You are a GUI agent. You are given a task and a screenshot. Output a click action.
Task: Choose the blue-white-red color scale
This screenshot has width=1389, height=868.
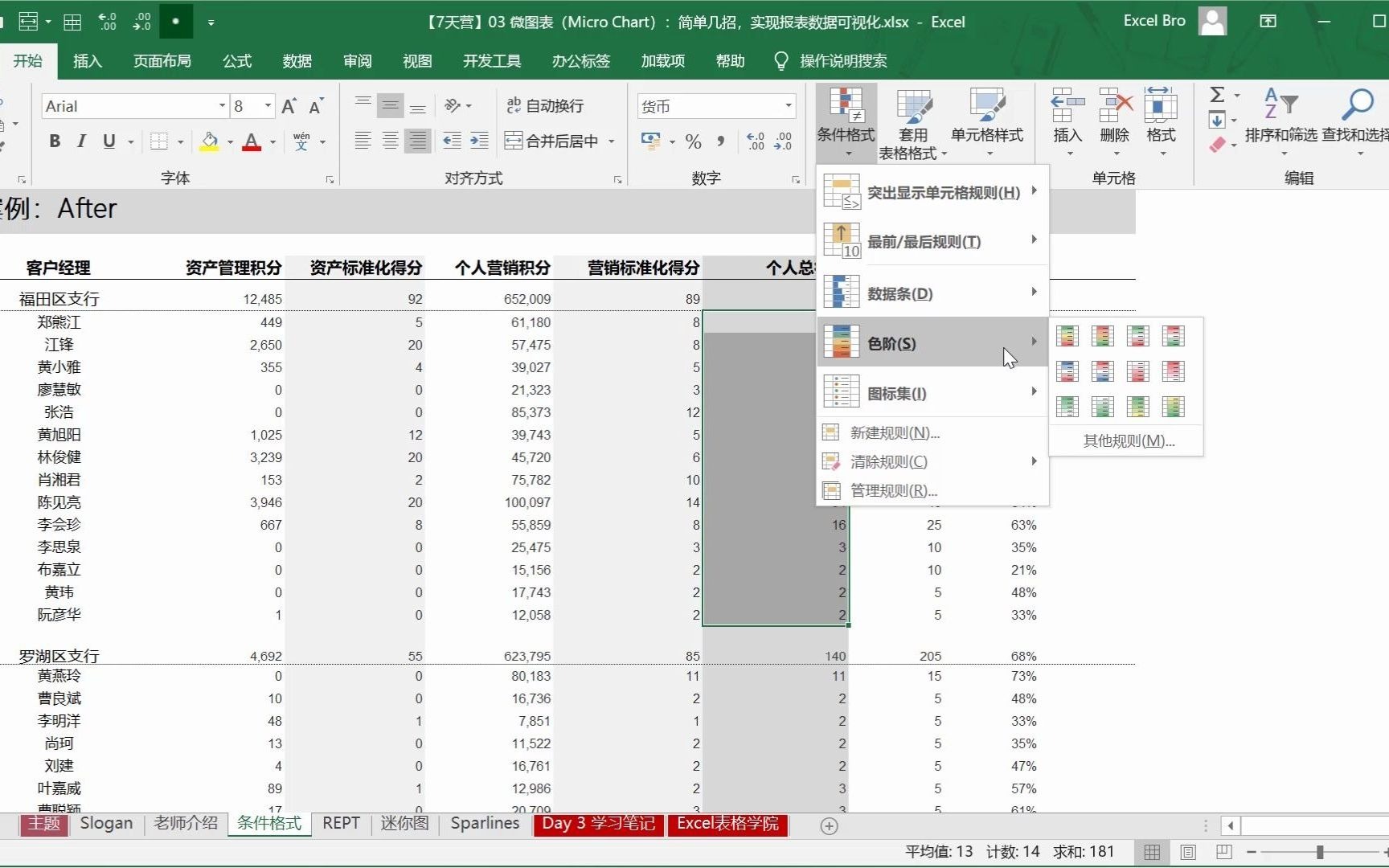pos(1067,371)
